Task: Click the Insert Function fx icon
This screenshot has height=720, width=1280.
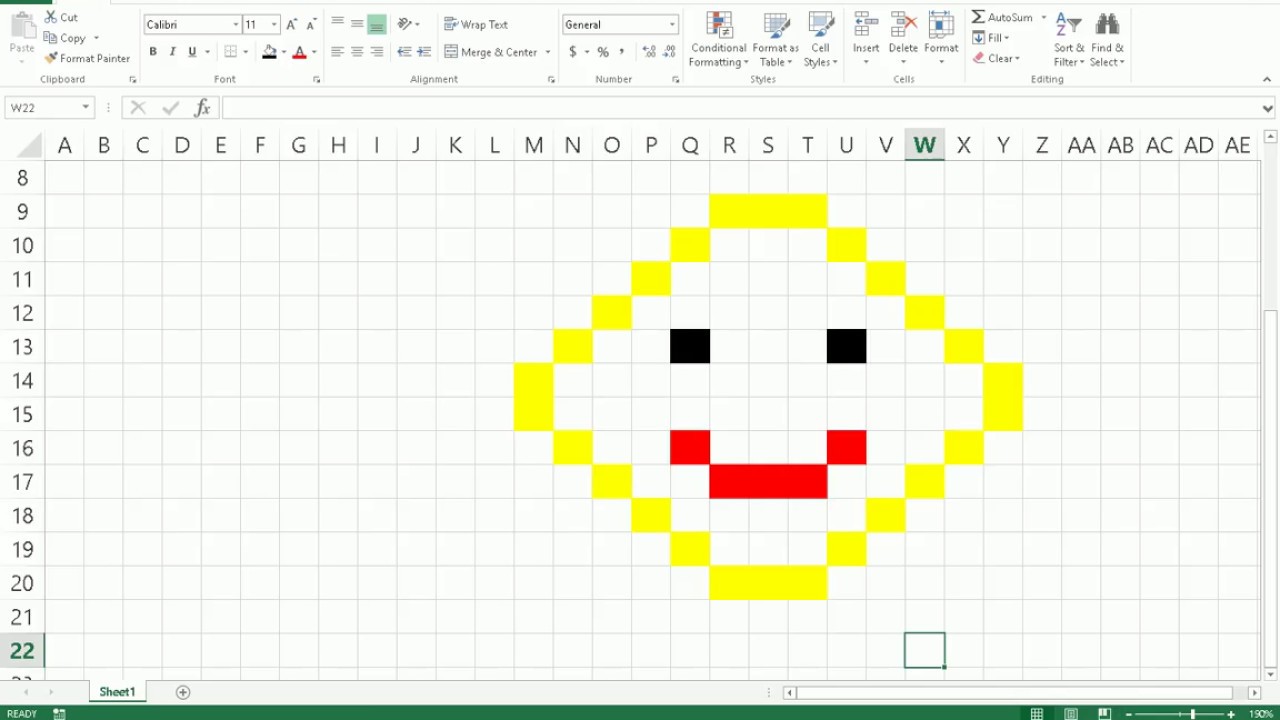Action: tap(202, 108)
